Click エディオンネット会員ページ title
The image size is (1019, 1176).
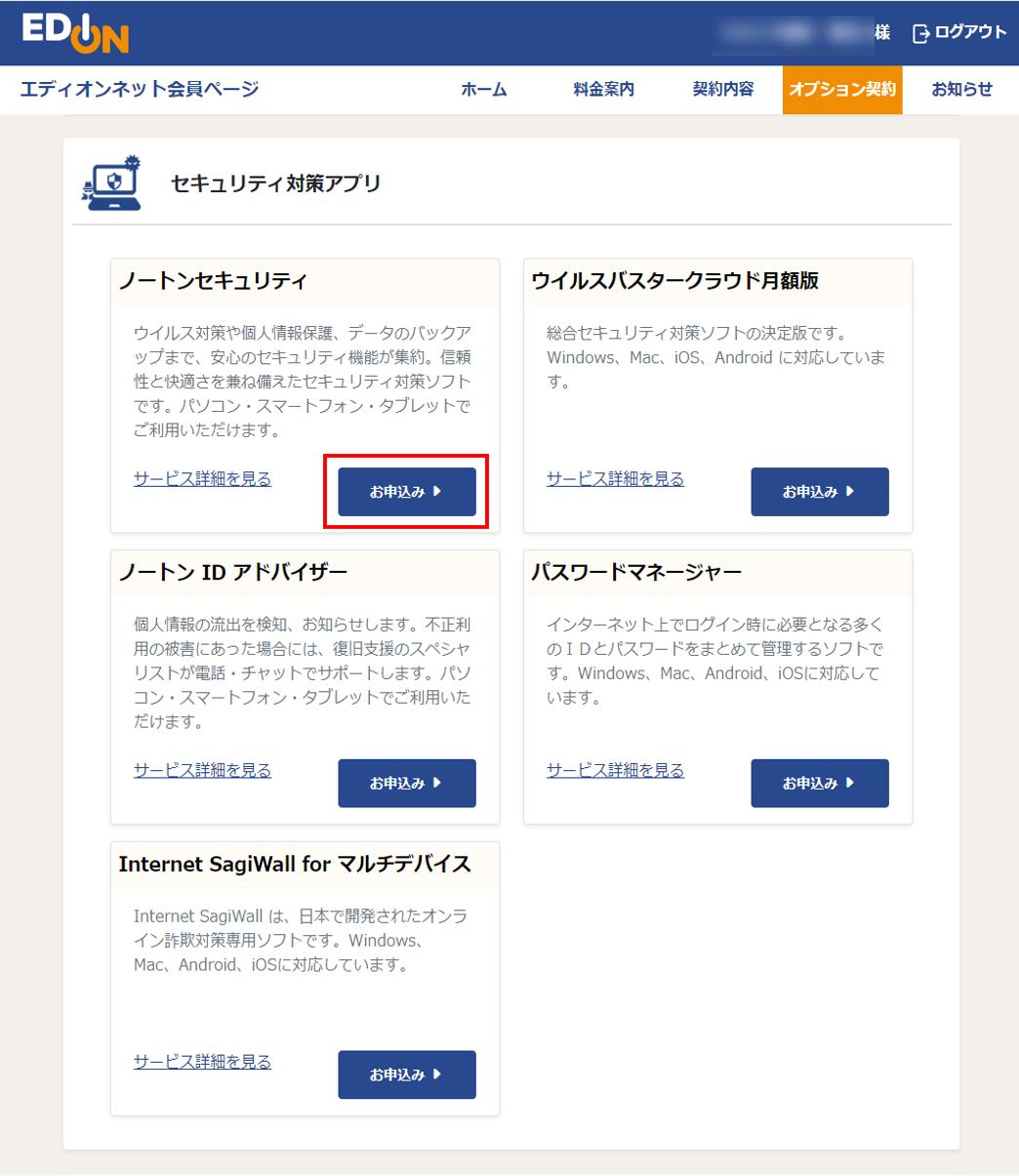point(140,90)
